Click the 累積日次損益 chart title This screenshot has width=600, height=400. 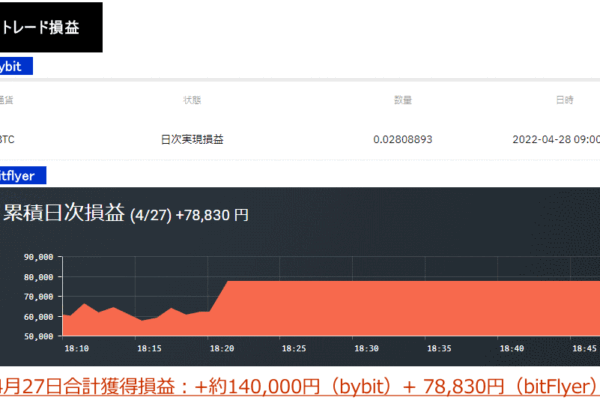pos(65,213)
